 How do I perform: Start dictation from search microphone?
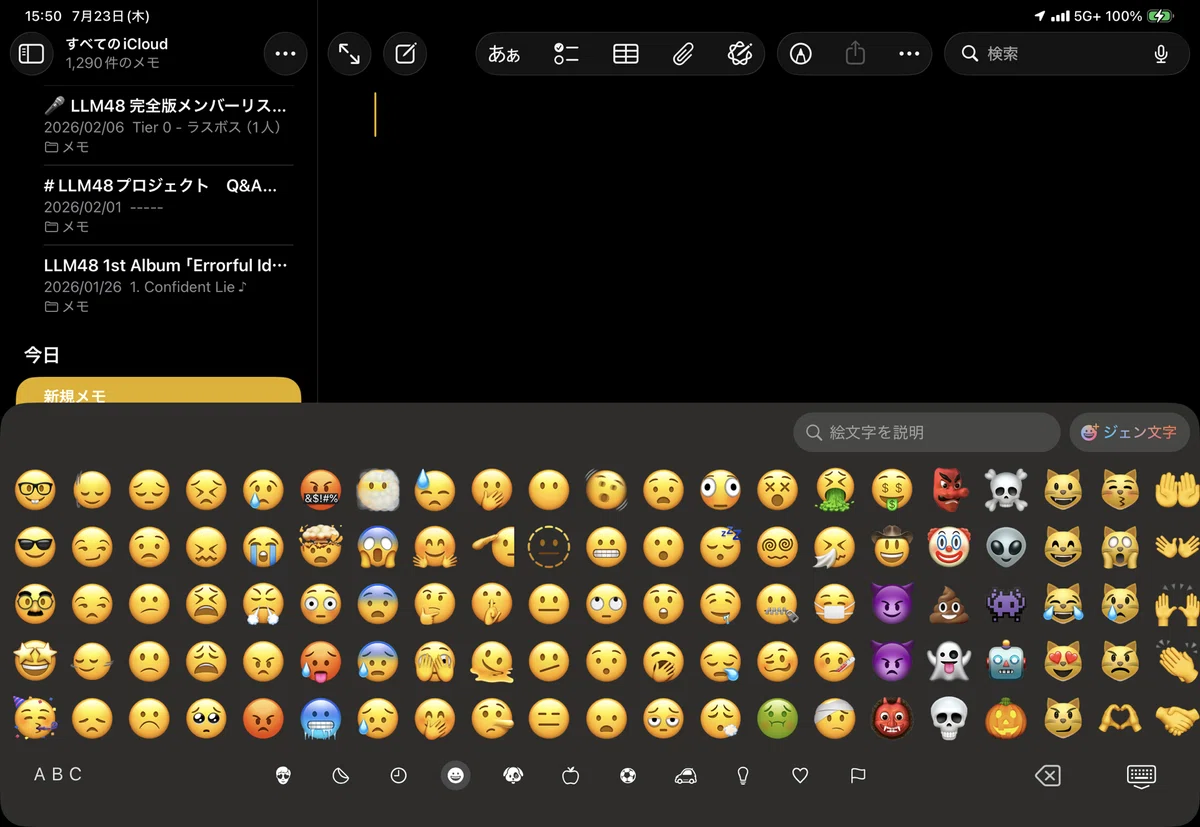1161,54
